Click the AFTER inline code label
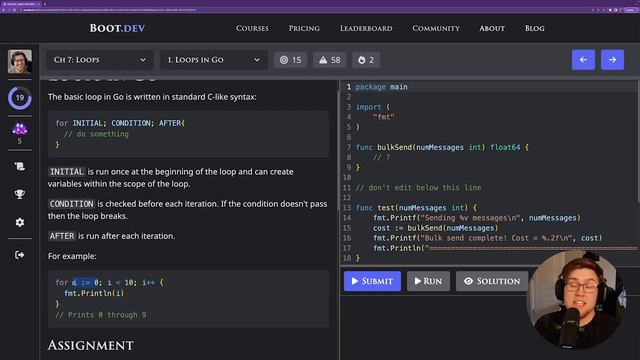 click(62, 236)
